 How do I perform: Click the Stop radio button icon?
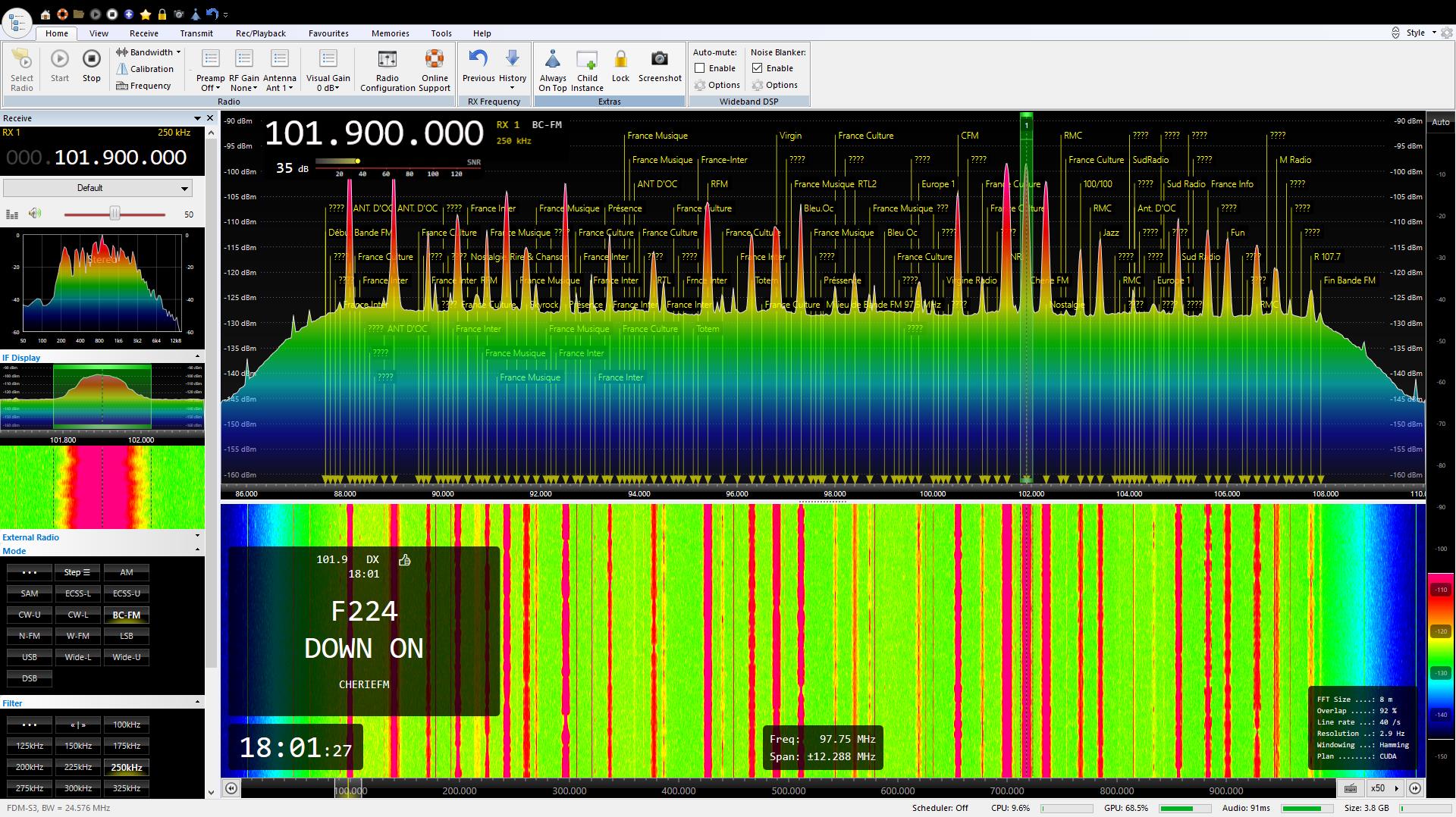91,59
